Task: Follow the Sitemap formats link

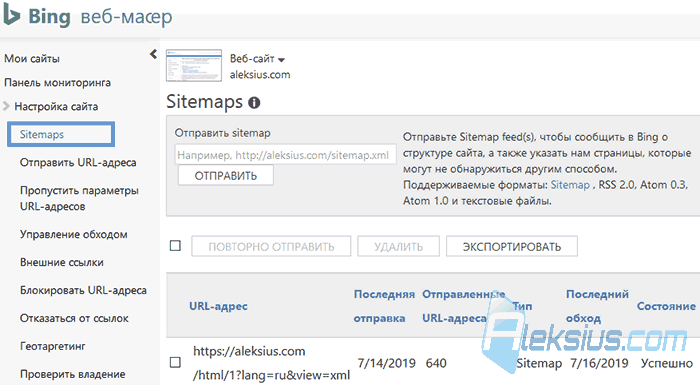Action: [x=570, y=185]
